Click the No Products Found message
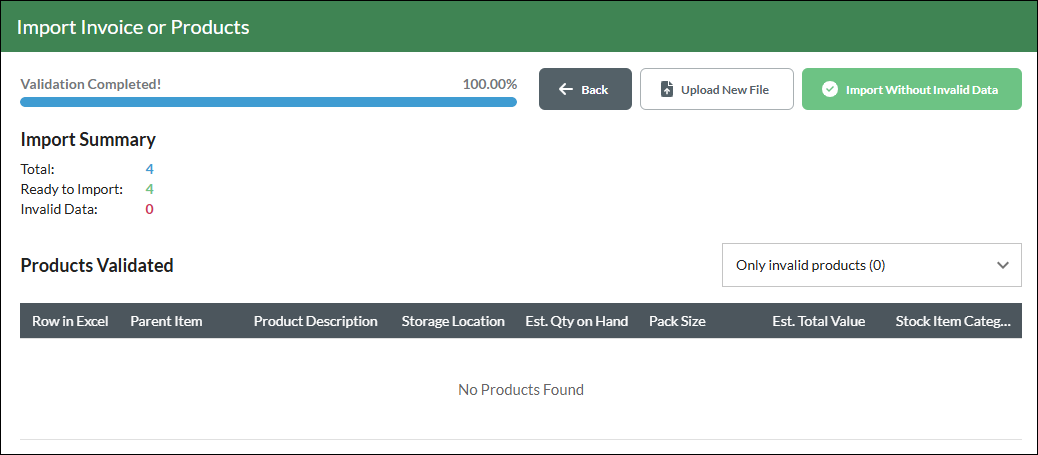Image resolution: width=1038 pixels, height=455 pixels. [x=521, y=389]
